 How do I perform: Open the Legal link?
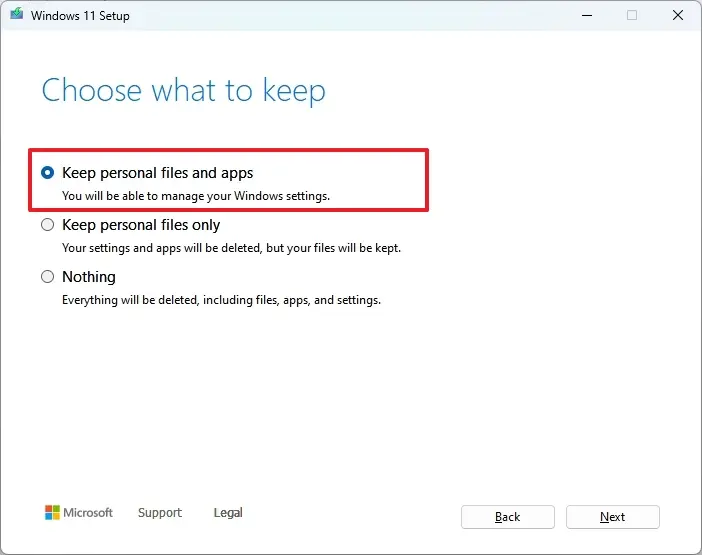(228, 512)
